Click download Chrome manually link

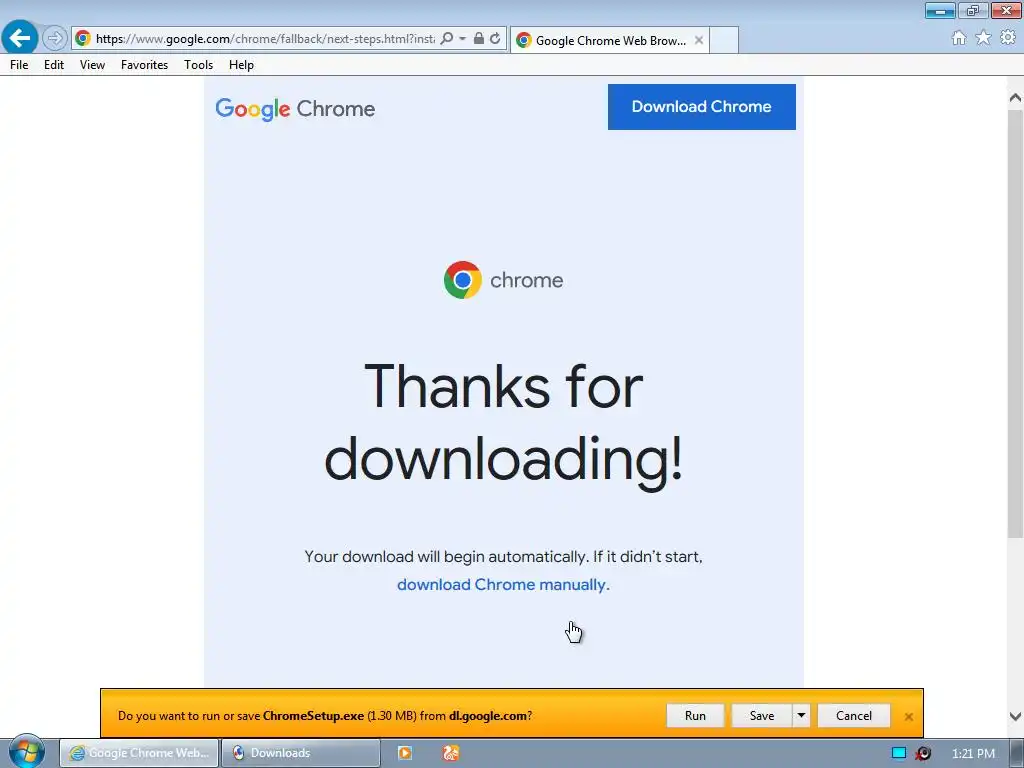click(x=503, y=584)
